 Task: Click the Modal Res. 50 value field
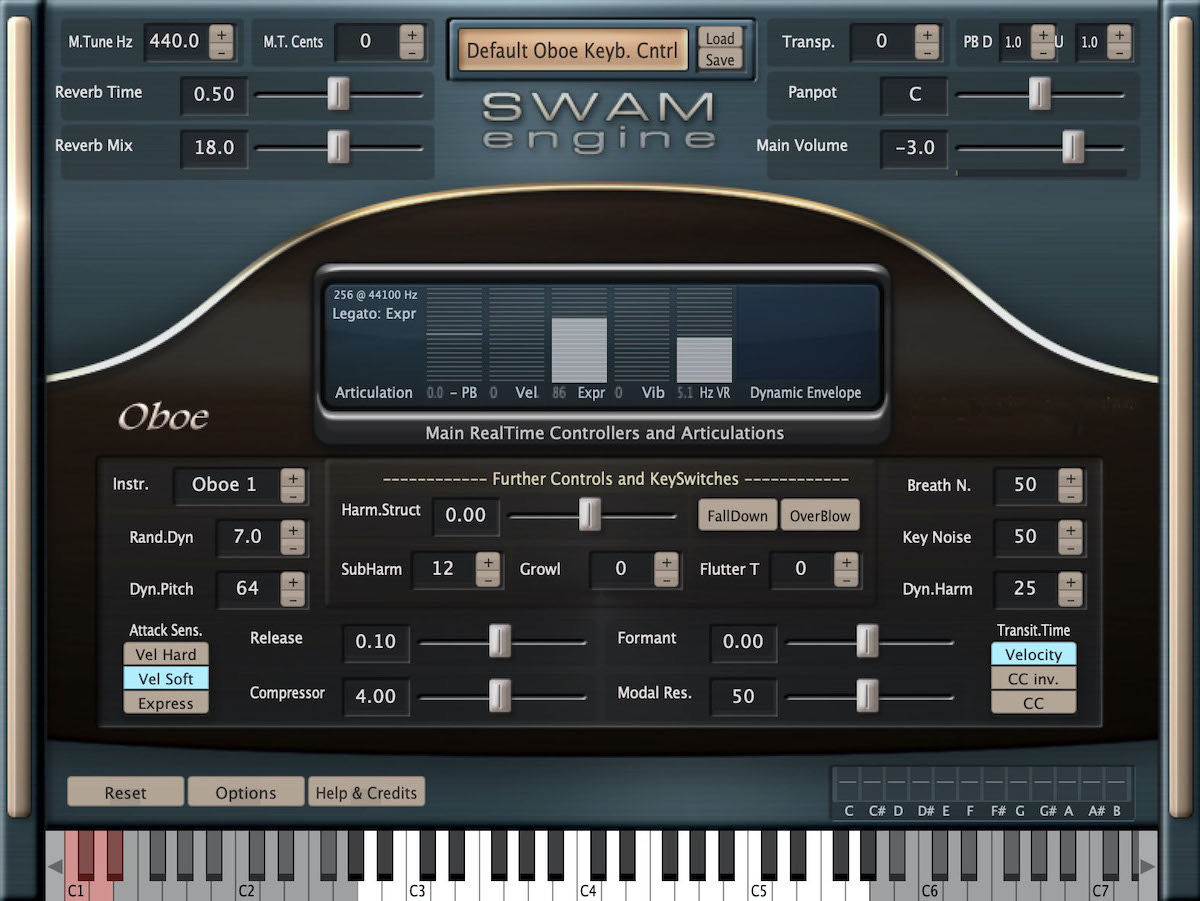(x=743, y=696)
